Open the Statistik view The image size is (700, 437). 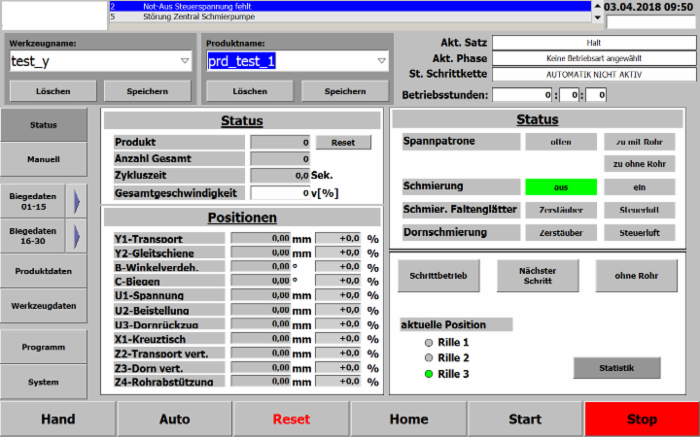(616, 368)
